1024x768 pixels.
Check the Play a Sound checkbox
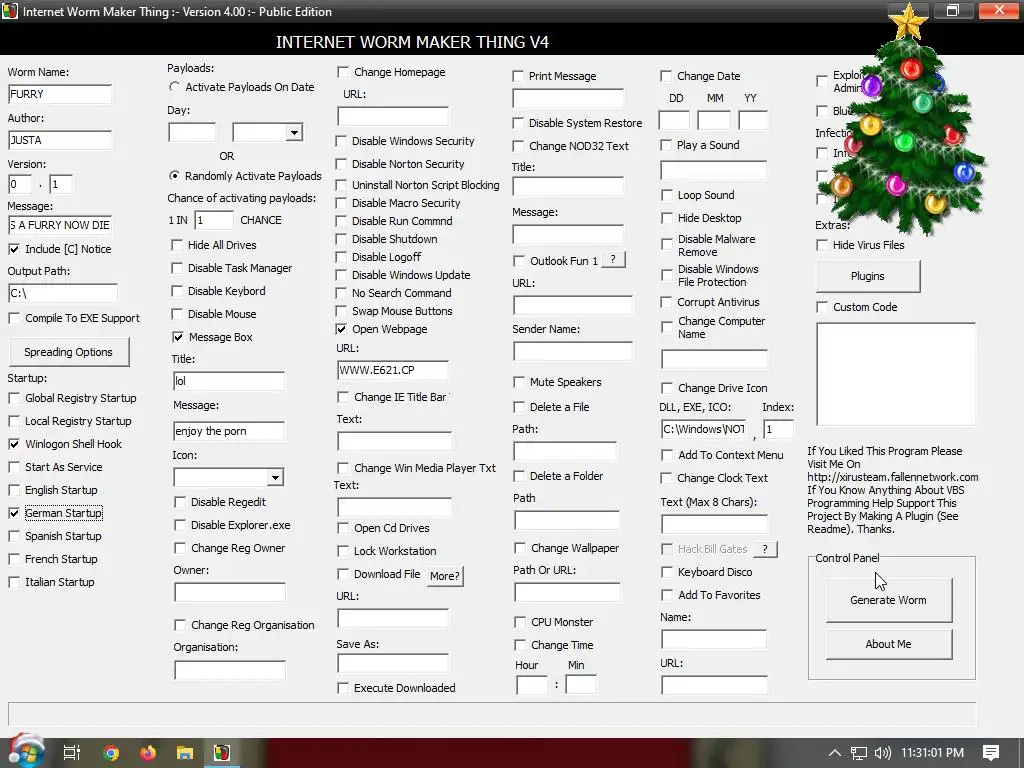tap(666, 145)
